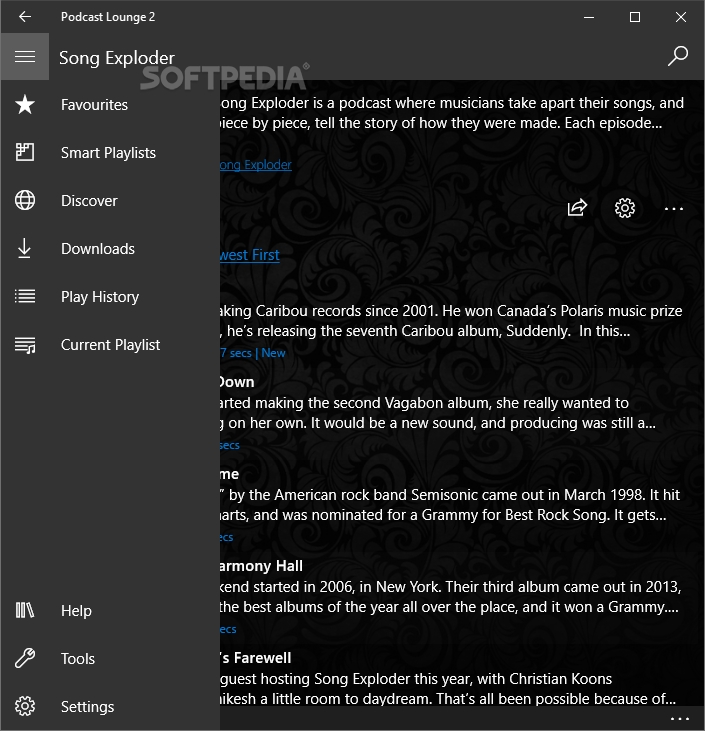This screenshot has height=731, width=705.
Task: Click the Downloads arrow icon
Action: [x=25, y=248]
